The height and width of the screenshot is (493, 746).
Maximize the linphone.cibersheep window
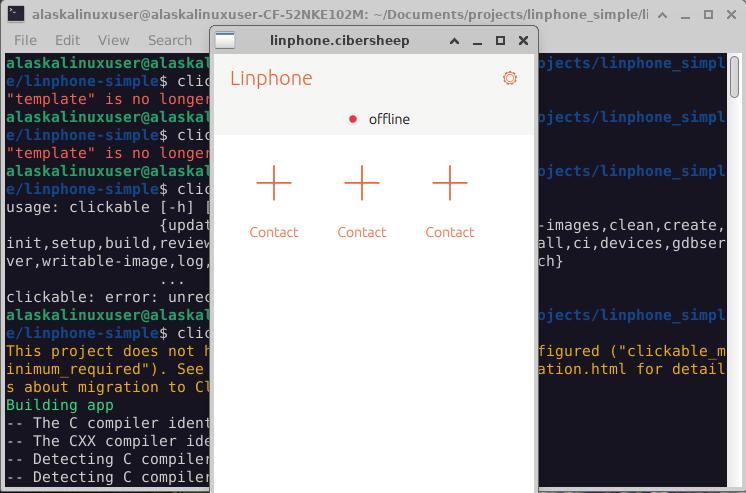(500, 41)
